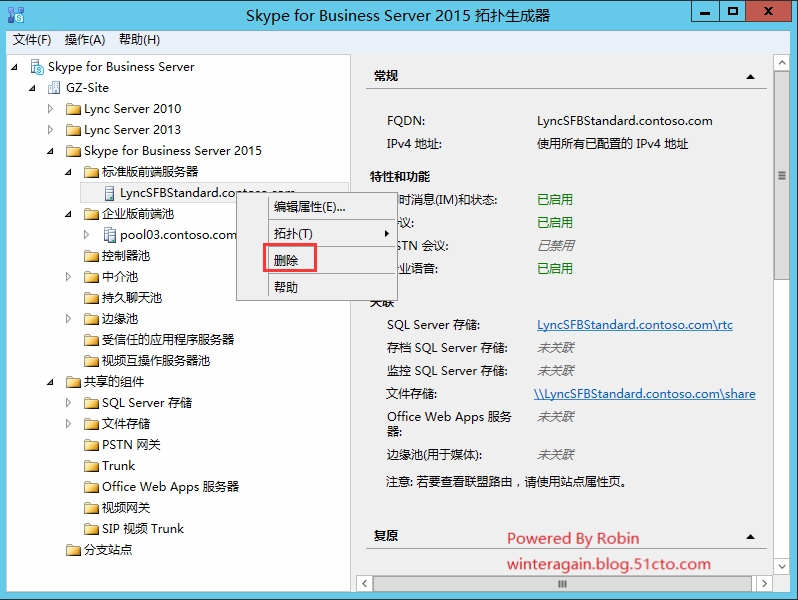798x600 pixels.
Task: Click the Lync Server 2010 folder icon
Action: (73, 109)
